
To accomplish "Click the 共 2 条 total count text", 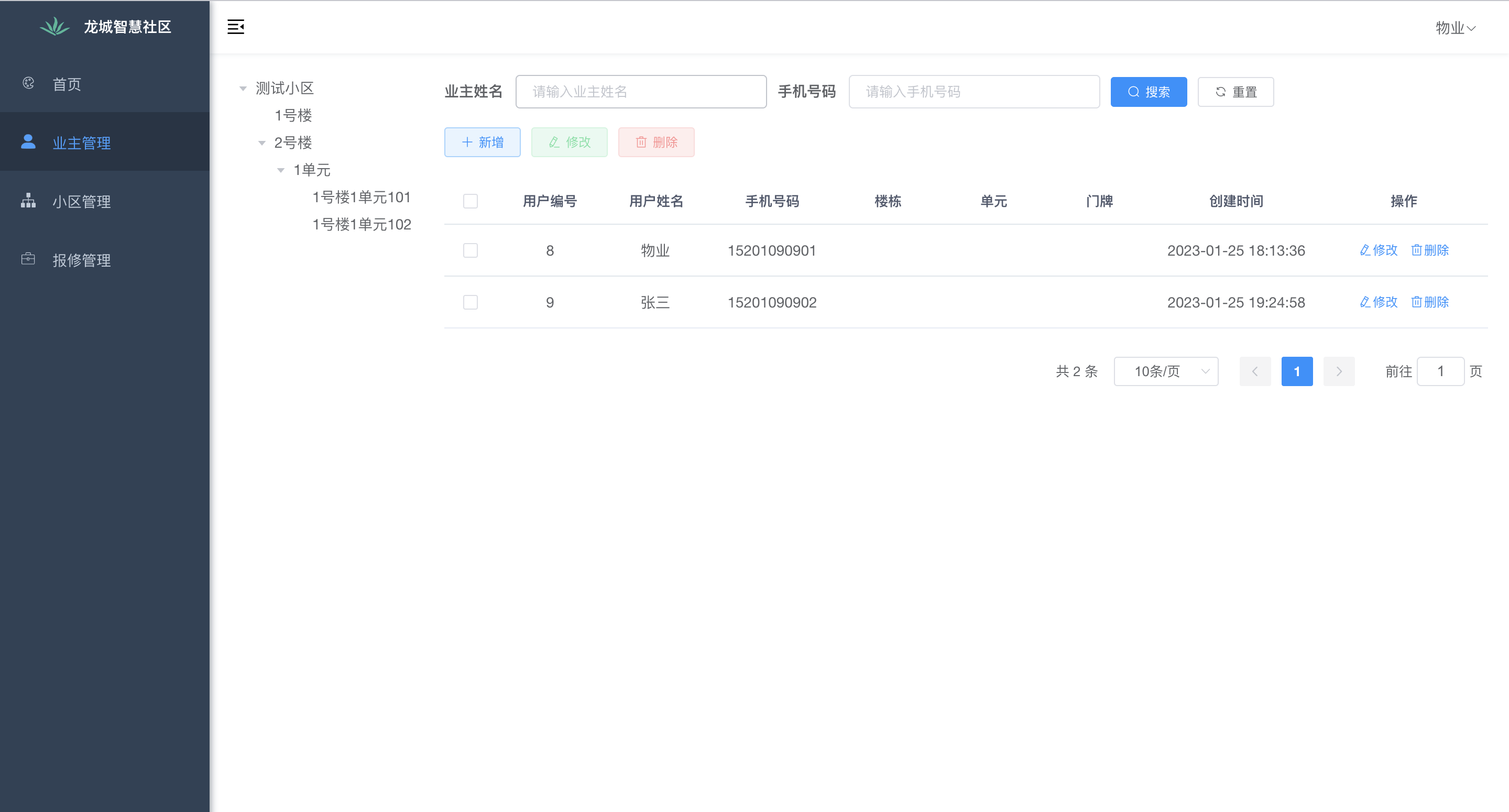I will [1077, 371].
